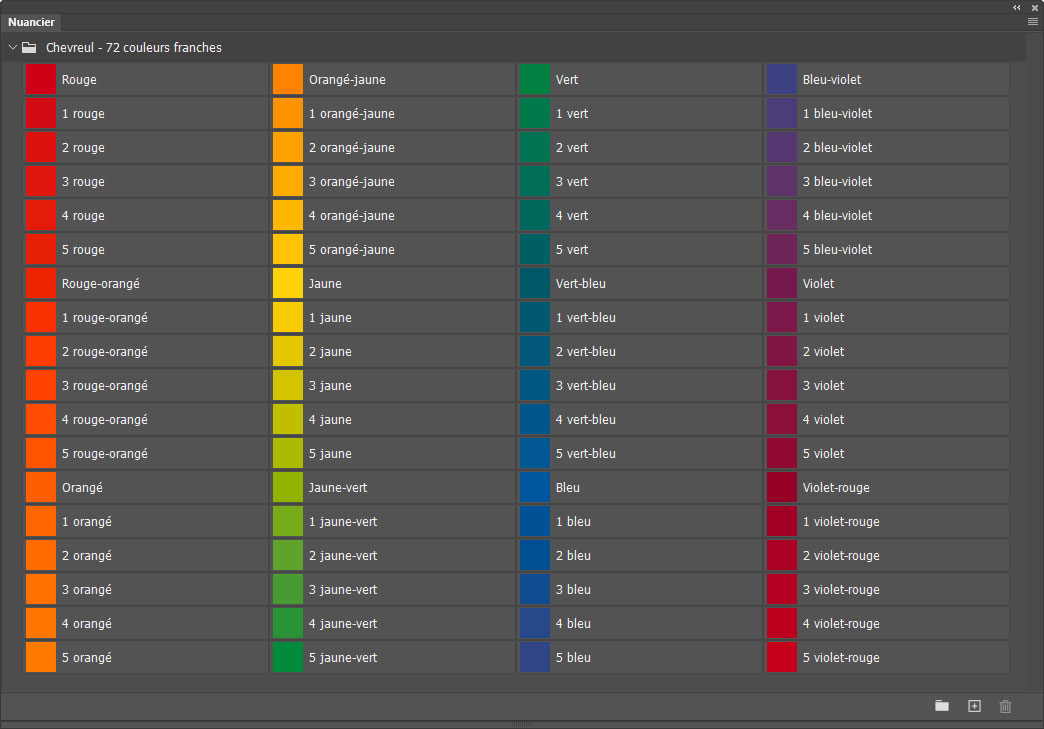This screenshot has height=729, width=1044.
Task: Open the Nuancier panel options menu
Action: tap(1033, 21)
